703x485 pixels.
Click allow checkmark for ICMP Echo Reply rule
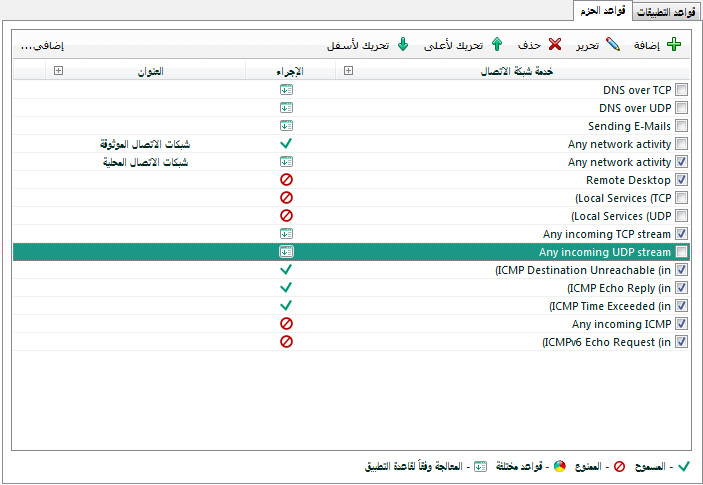286,288
